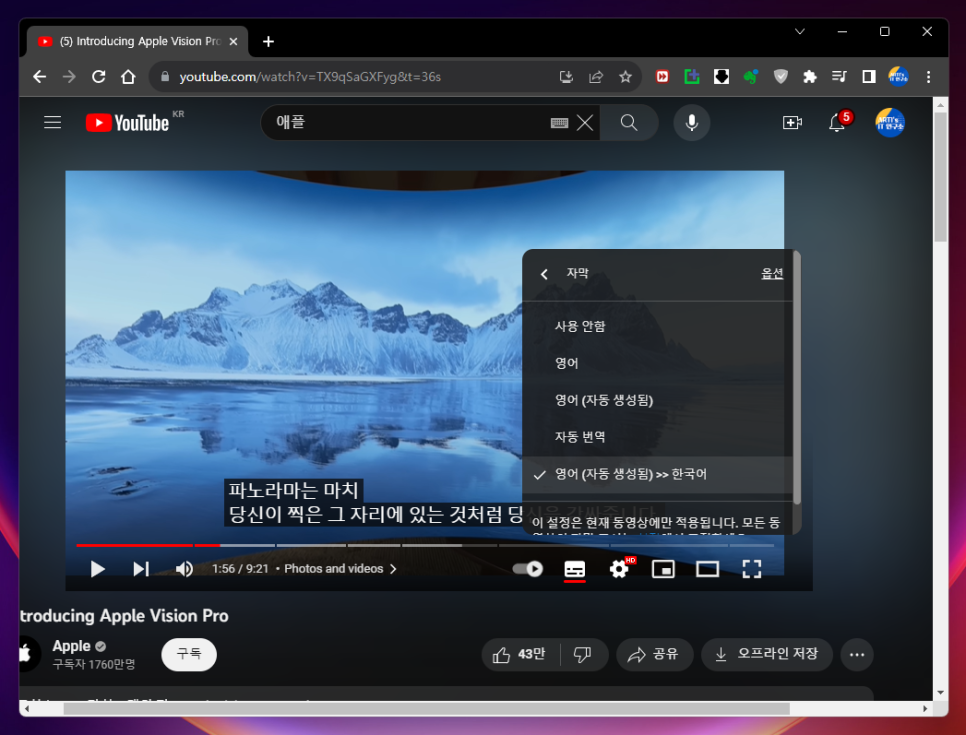Reload the page

pyautogui.click(x=99, y=76)
